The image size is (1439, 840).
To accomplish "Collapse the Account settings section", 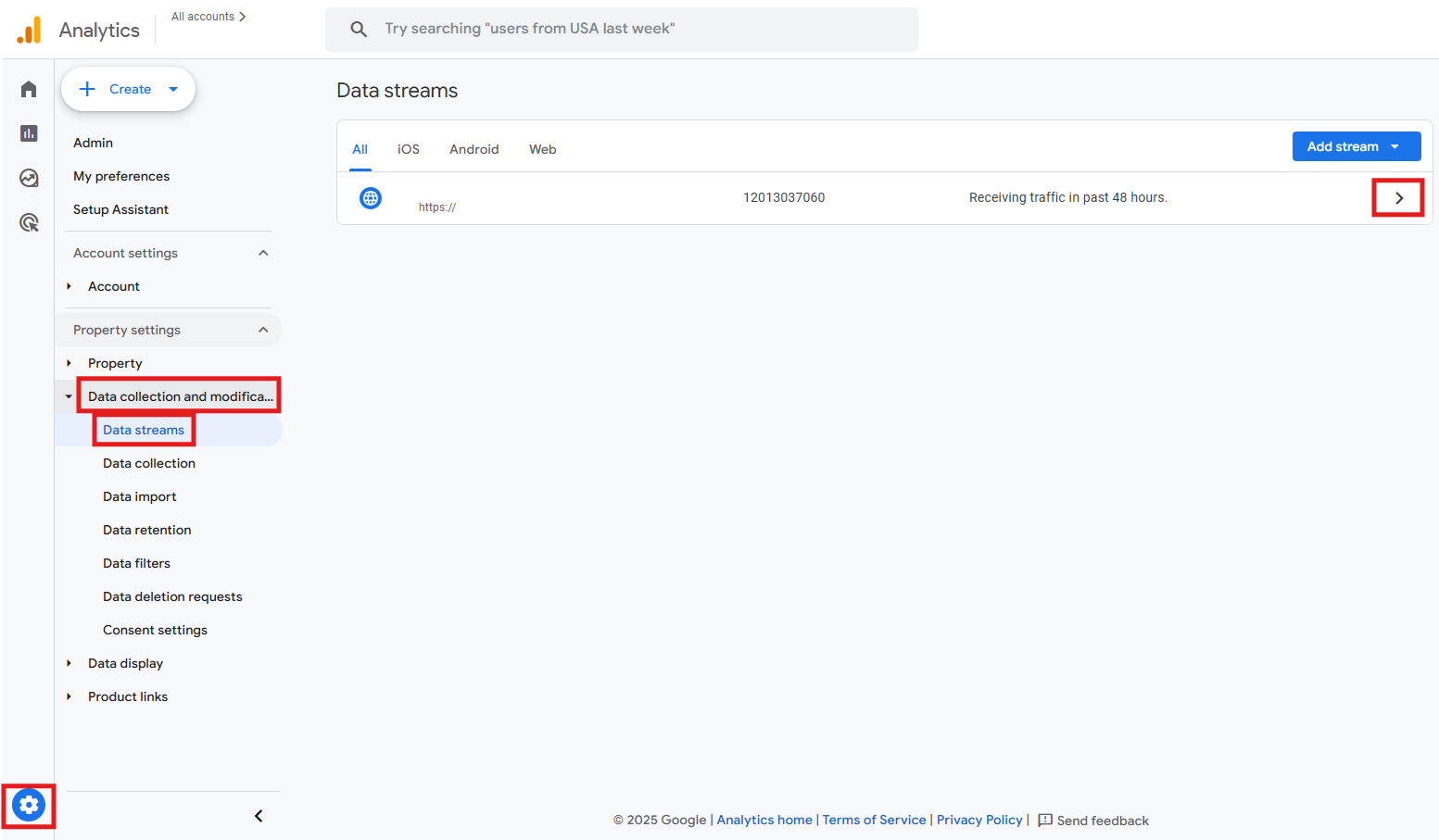I will pyautogui.click(x=263, y=253).
